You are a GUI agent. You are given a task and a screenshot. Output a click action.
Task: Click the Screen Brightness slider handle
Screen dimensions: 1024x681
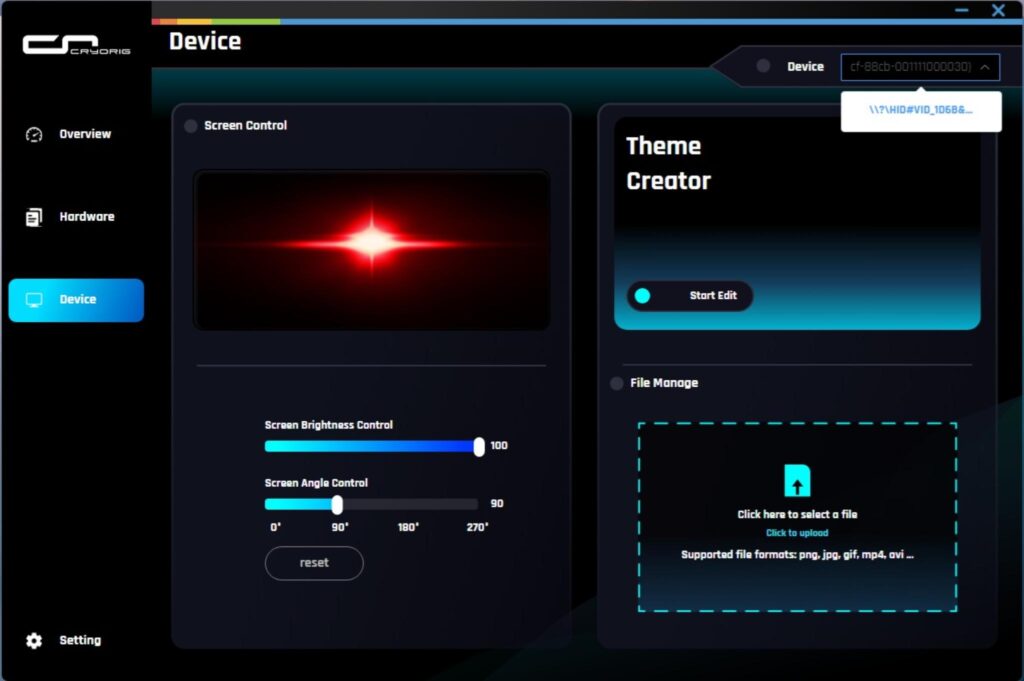[x=479, y=447]
